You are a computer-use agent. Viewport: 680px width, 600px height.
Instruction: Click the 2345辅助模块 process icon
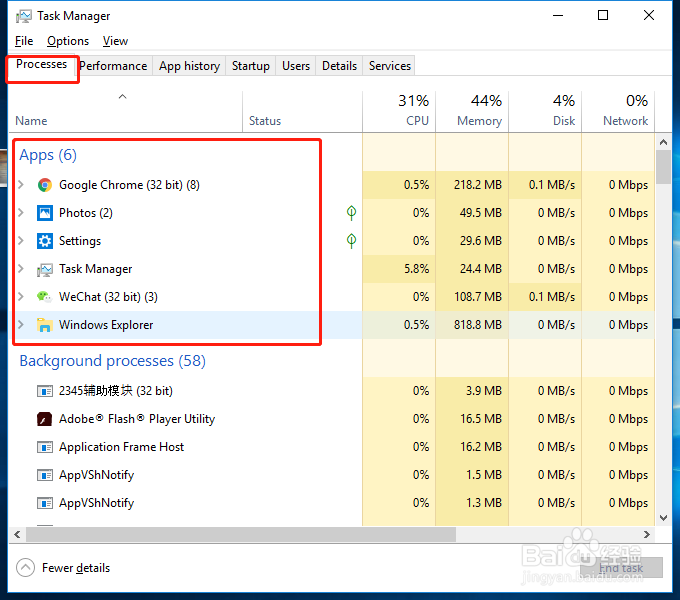(x=45, y=391)
